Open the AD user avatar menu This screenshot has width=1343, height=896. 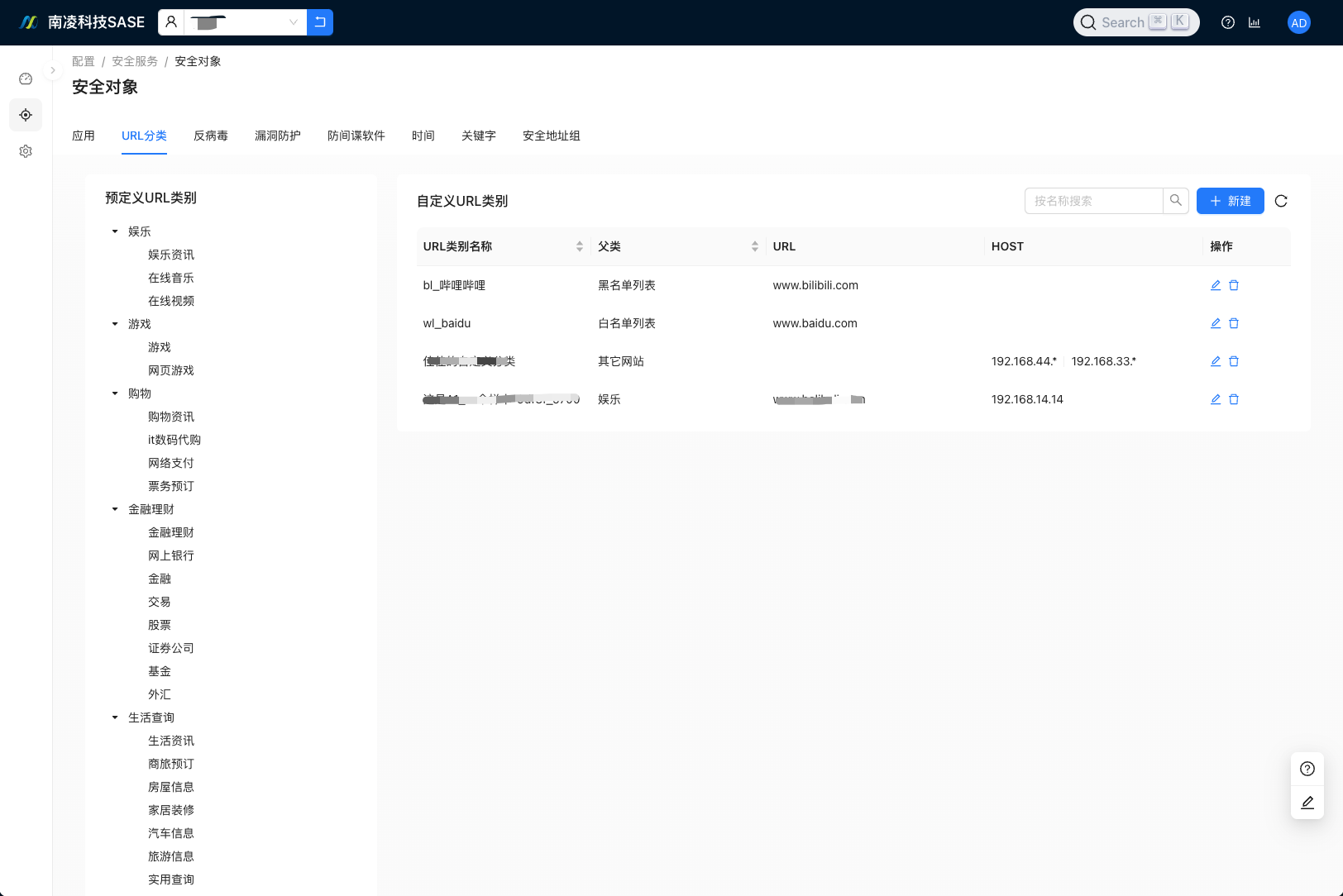pyautogui.click(x=1299, y=22)
